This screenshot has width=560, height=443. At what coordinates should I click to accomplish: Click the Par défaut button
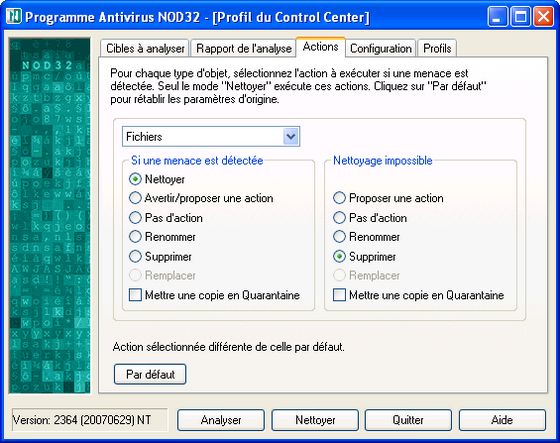tap(150, 374)
